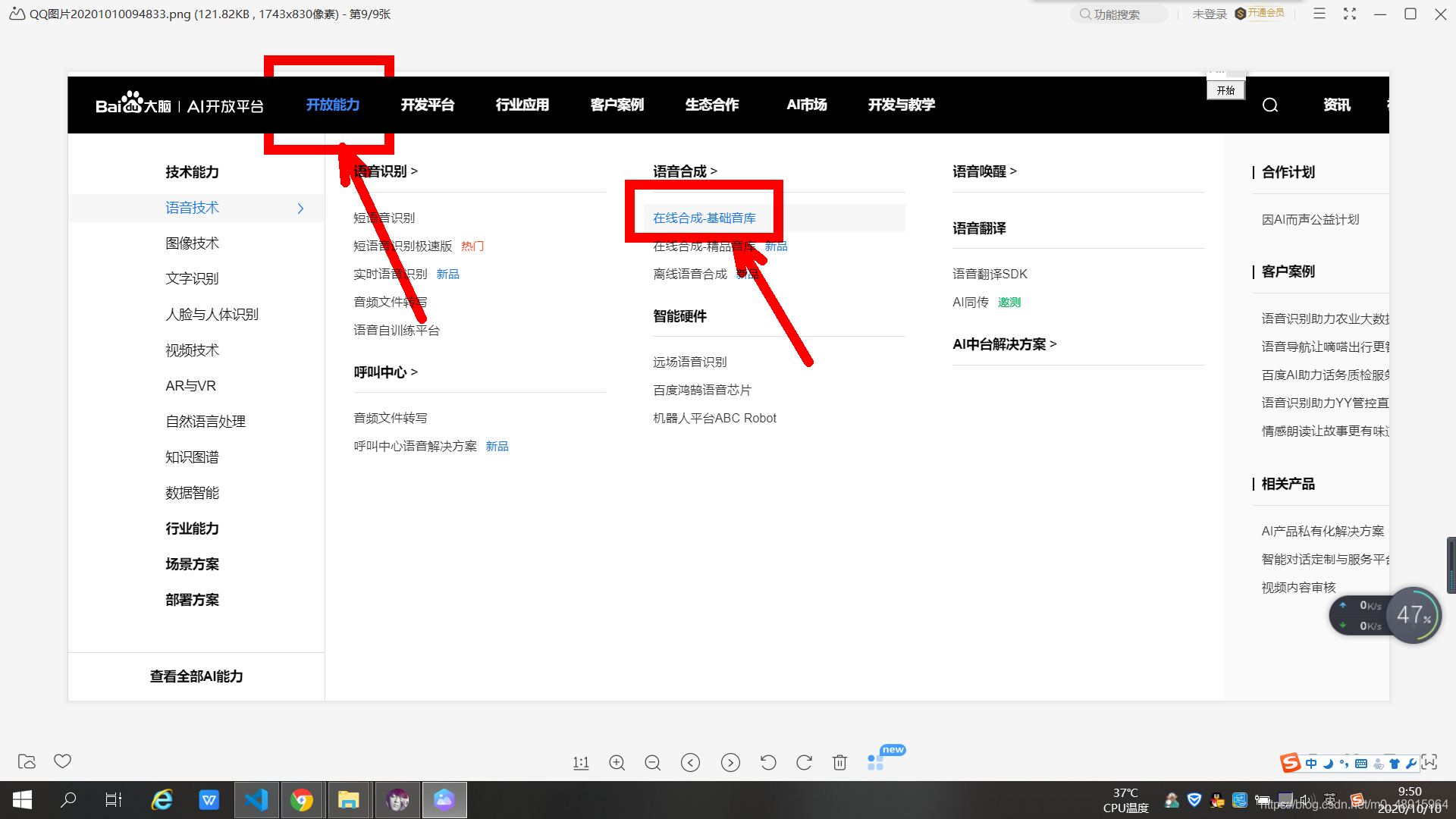Open AI产品私有化解决方案 link
The height and width of the screenshot is (819, 1456).
(1323, 532)
